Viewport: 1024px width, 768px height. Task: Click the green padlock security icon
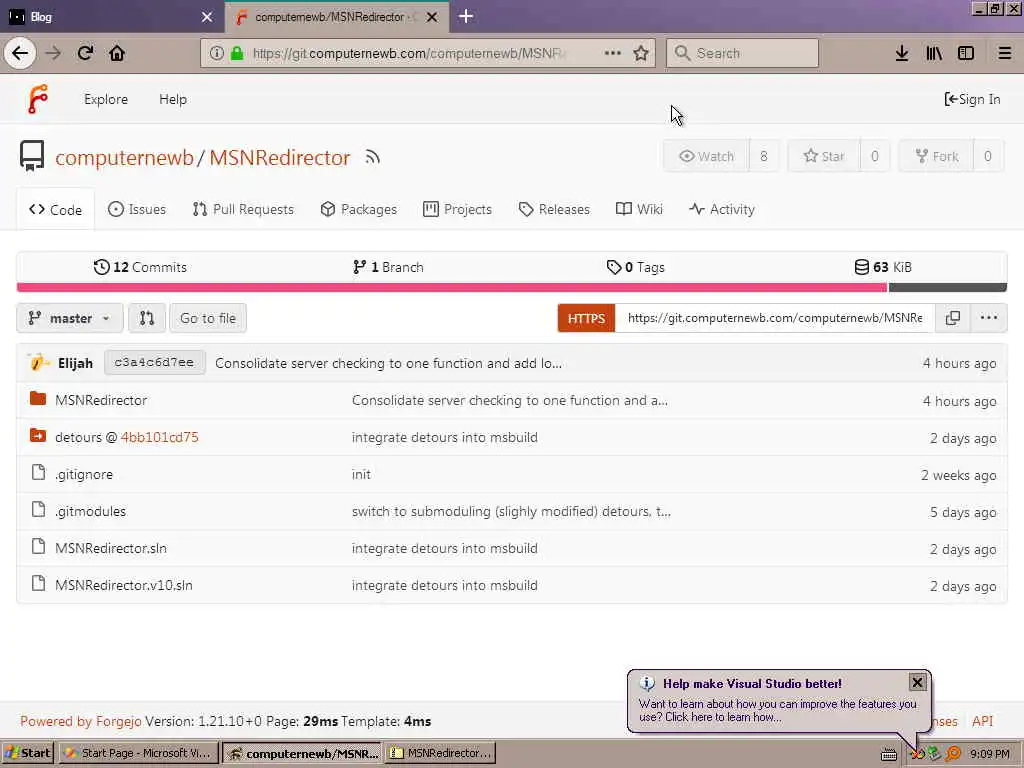(237, 53)
